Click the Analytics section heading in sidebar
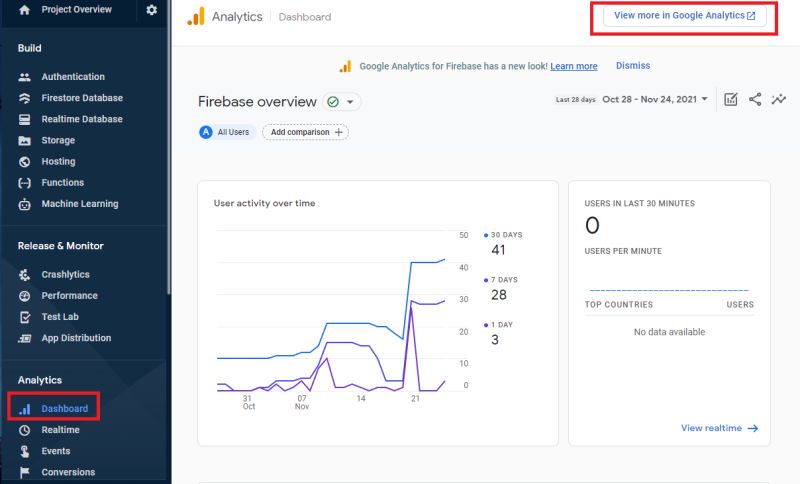This screenshot has width=800, height=484. click(x=40, y=380)
